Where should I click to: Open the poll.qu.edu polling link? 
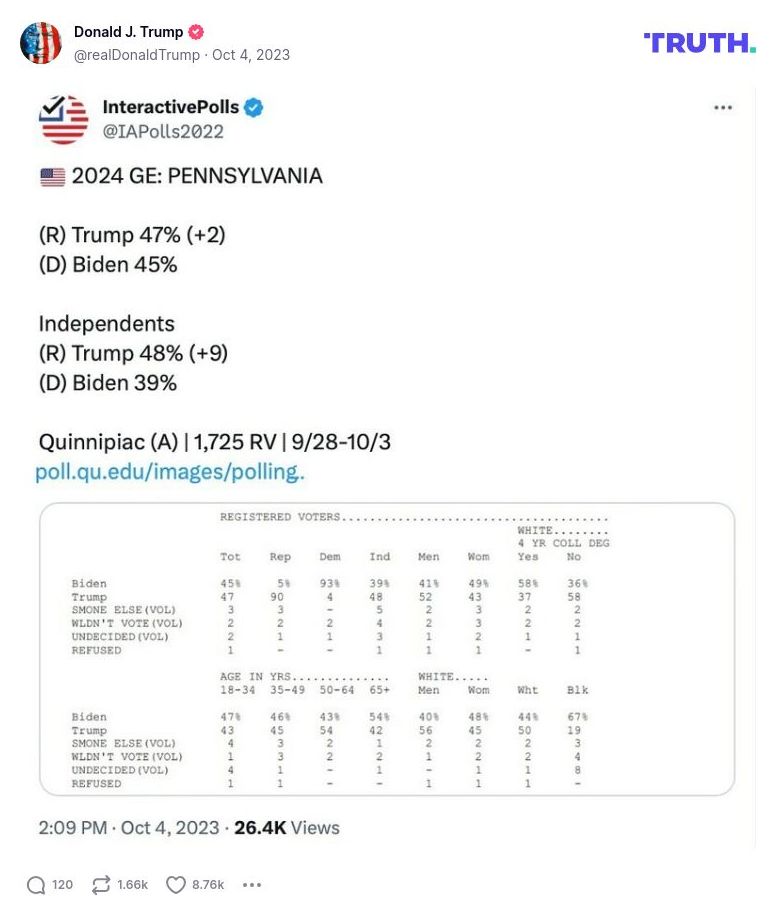click(x=170, y=471)
